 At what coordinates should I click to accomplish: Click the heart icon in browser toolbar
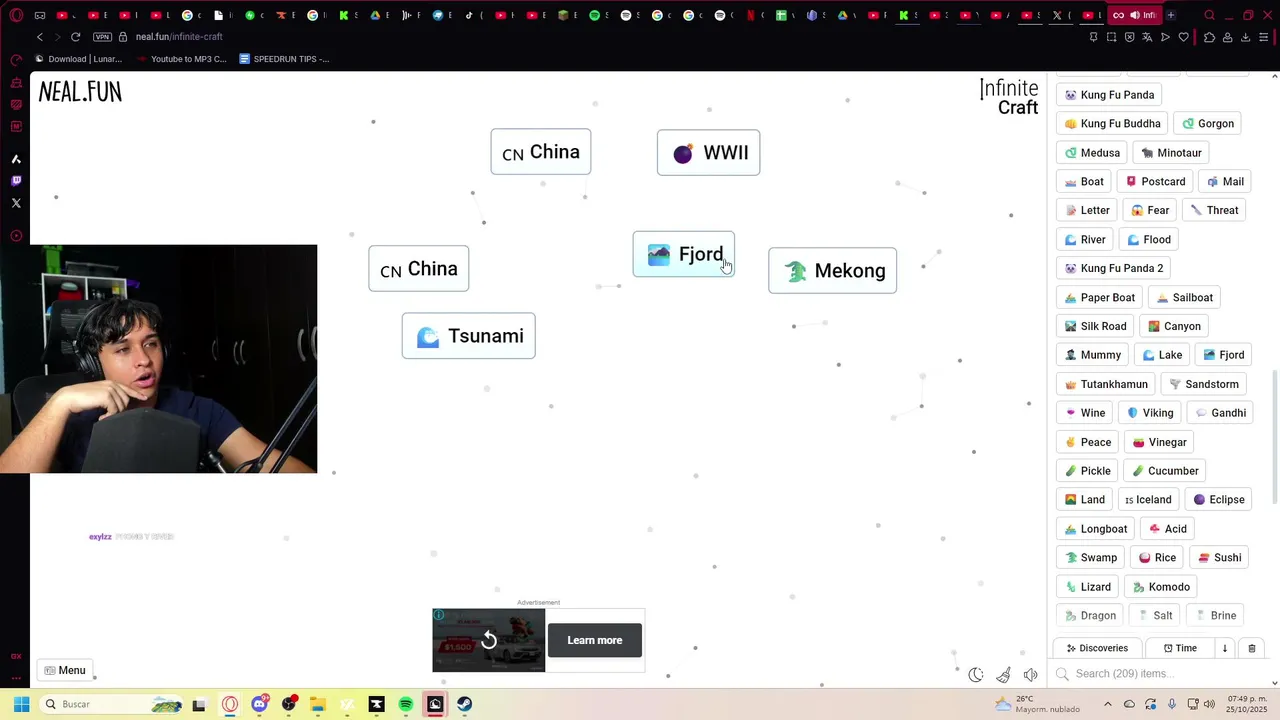1184,37
